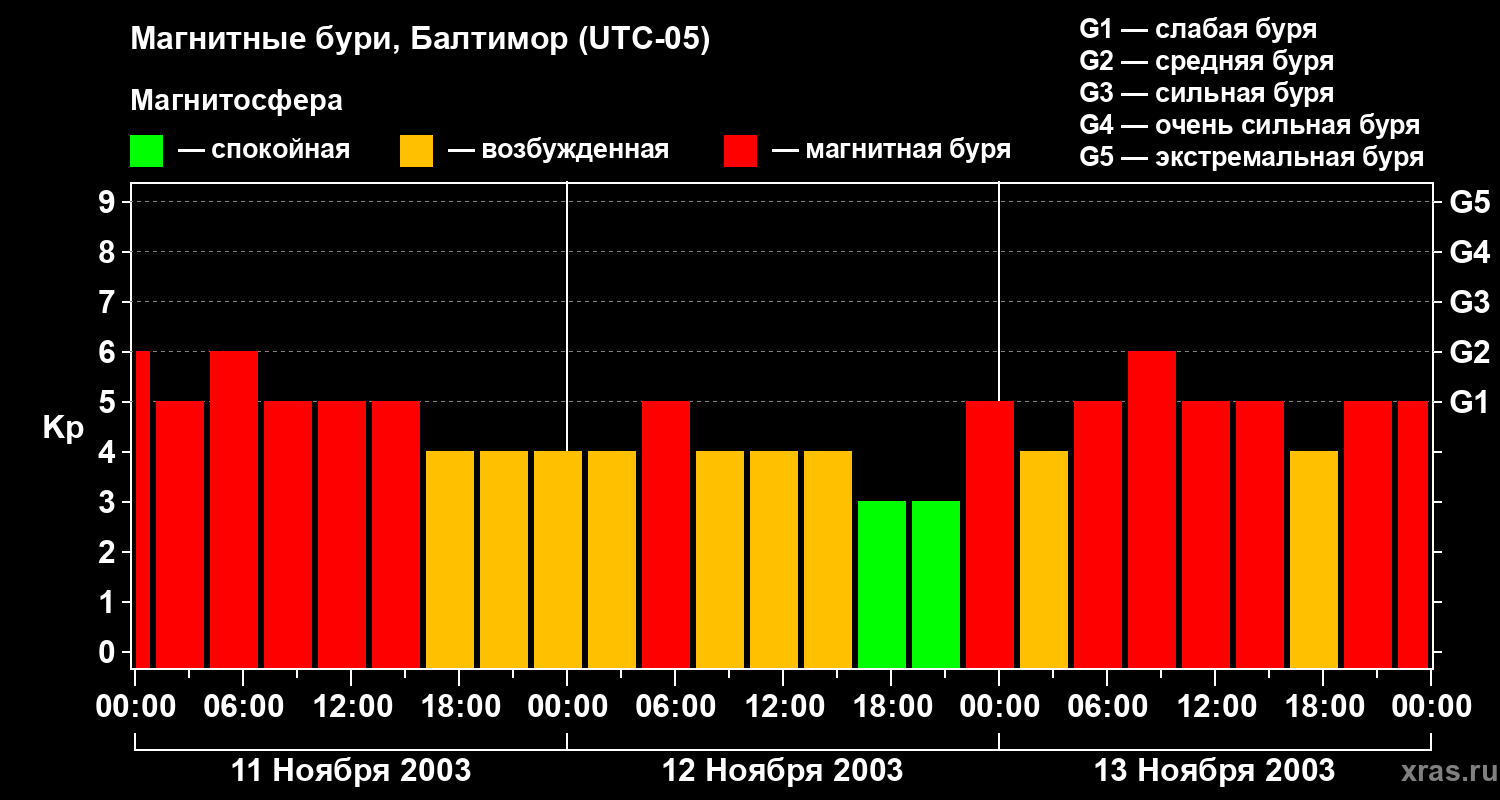
Task: Click the 'G1 — слабая буря' description line
Action: [x=1198, y=29]
